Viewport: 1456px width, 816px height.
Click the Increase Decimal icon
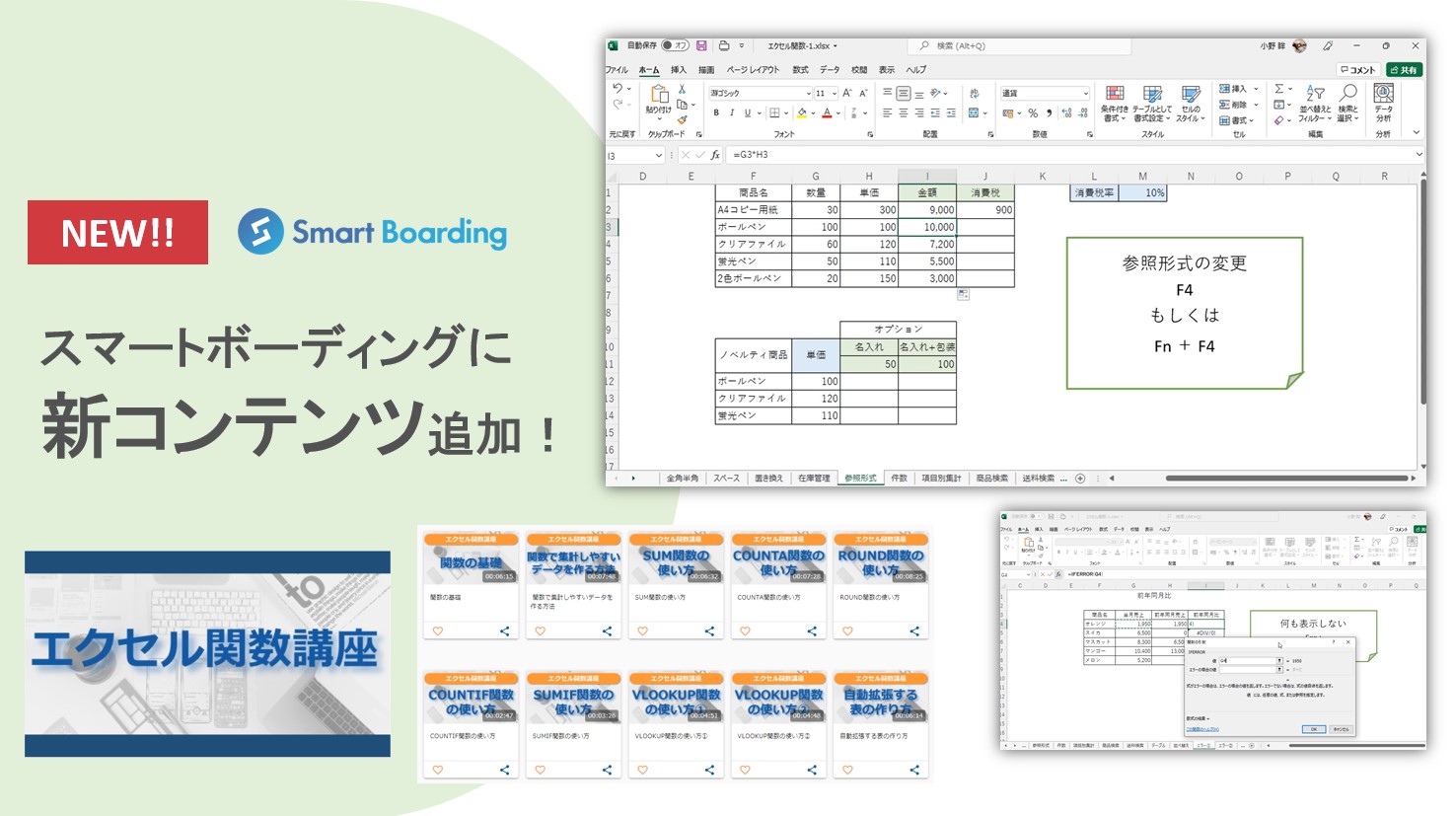point(1067,113)
